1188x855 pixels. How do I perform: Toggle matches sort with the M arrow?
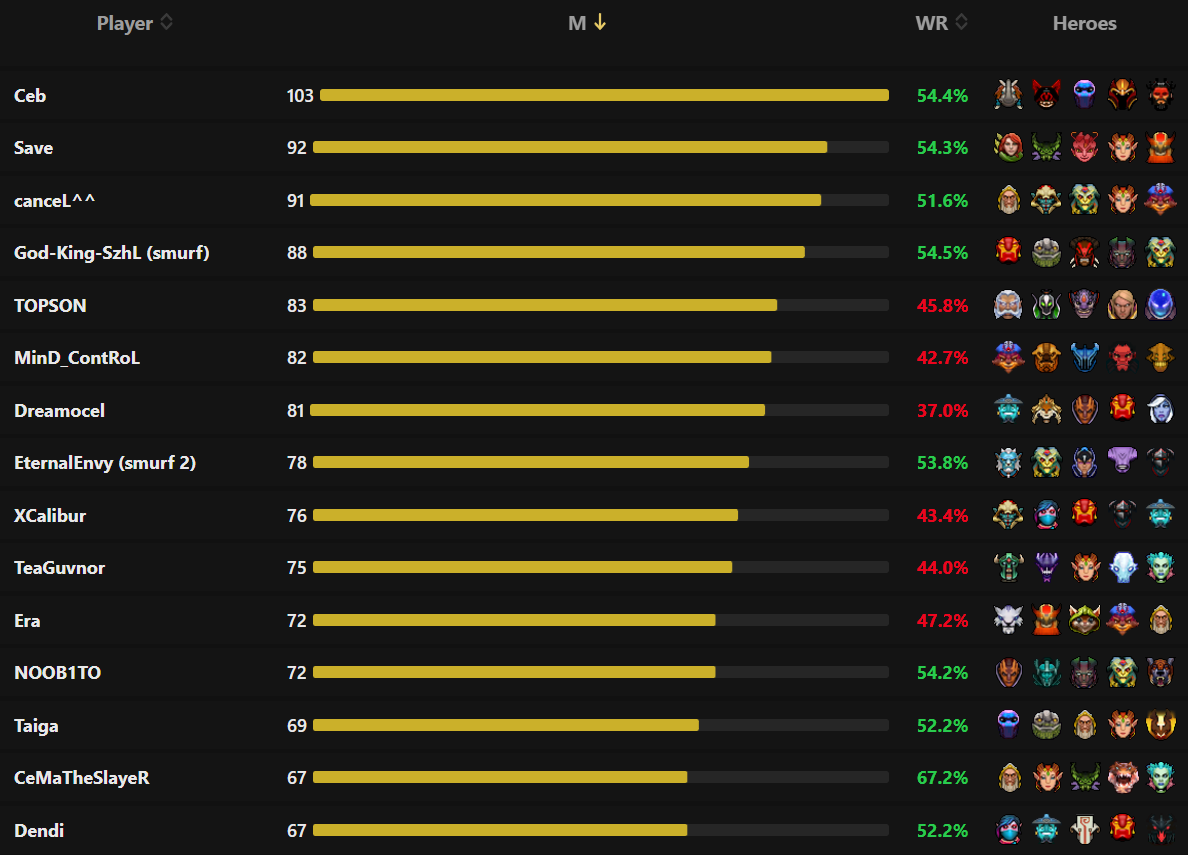click(x=600, y=22)
